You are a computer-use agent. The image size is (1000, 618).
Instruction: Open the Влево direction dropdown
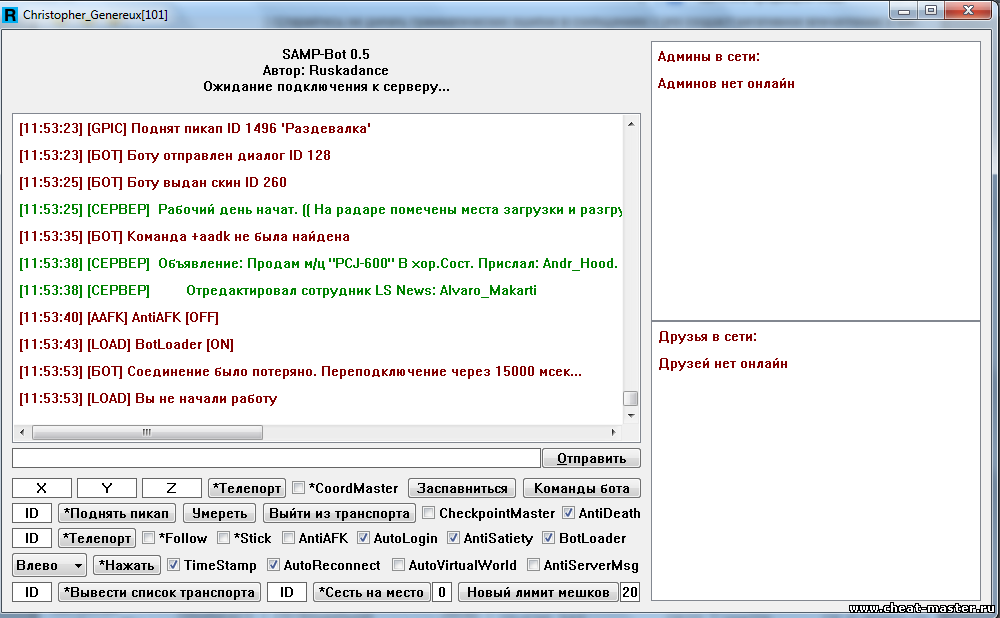tap(49, 565)
